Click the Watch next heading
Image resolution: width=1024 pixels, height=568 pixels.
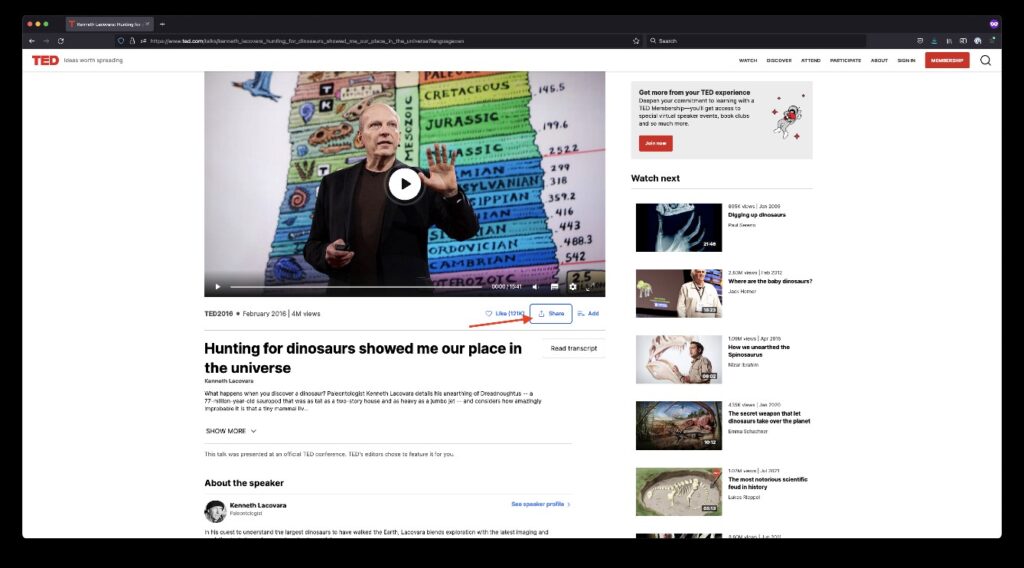point(655,178)
